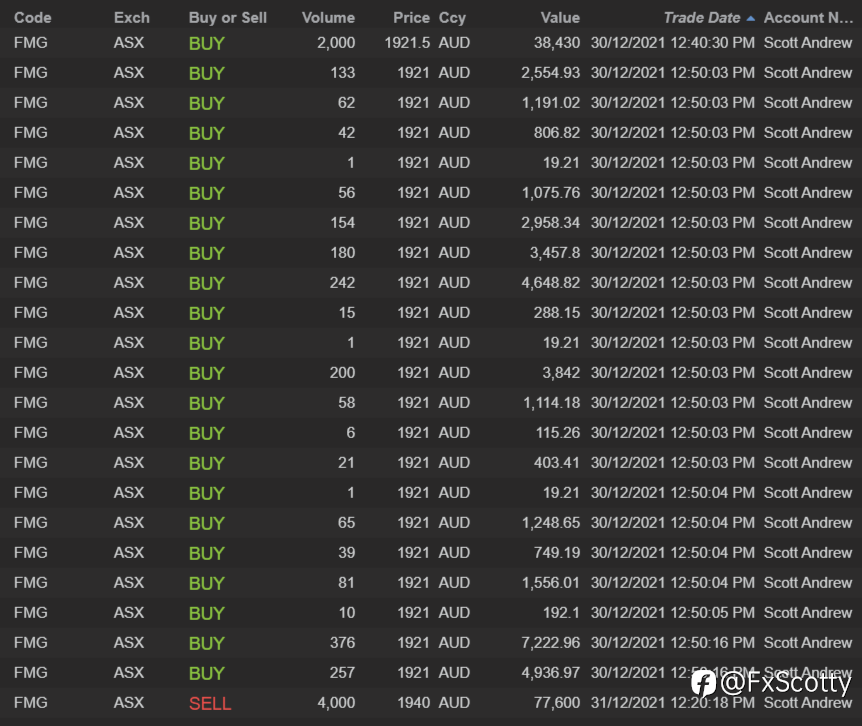This screenshot has height=726, width=862.
Task: Click the volume 15 cell
Action: (x=347, y=312)
